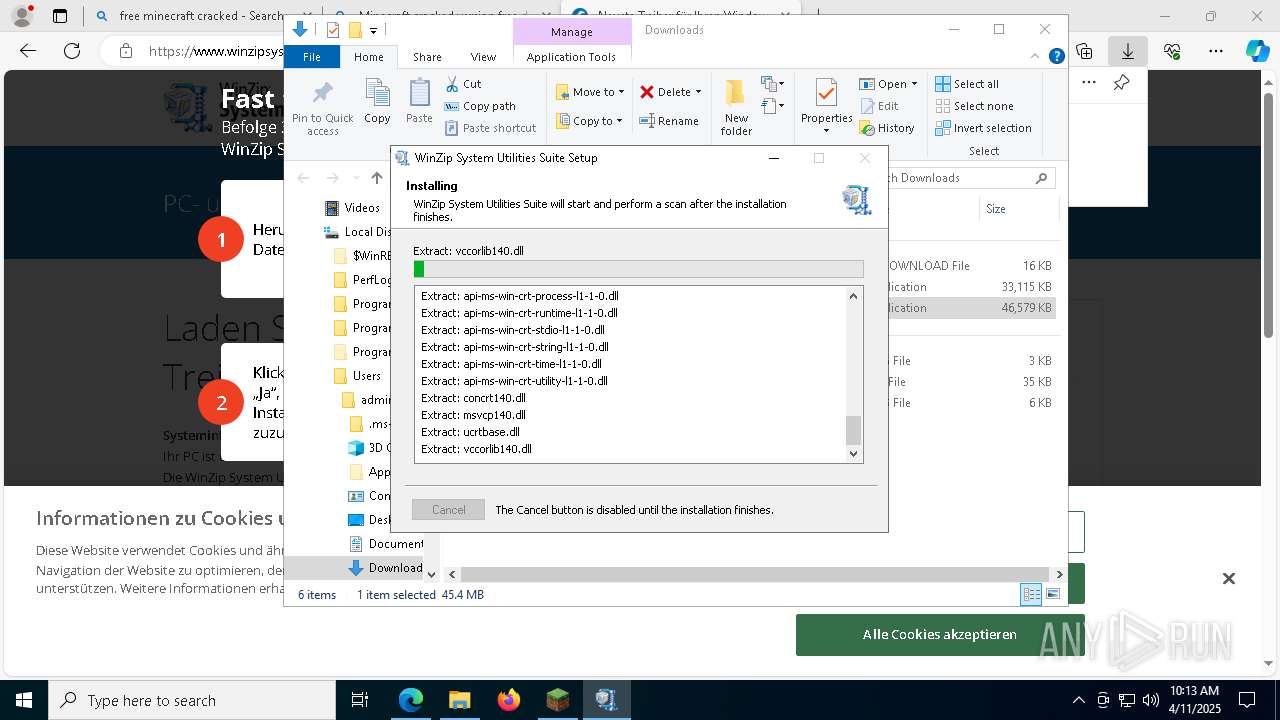The width and height of the screenshot is (1280, 720).
Task: Click quick access toolbar New folder icon
Action: click(354, 30)
